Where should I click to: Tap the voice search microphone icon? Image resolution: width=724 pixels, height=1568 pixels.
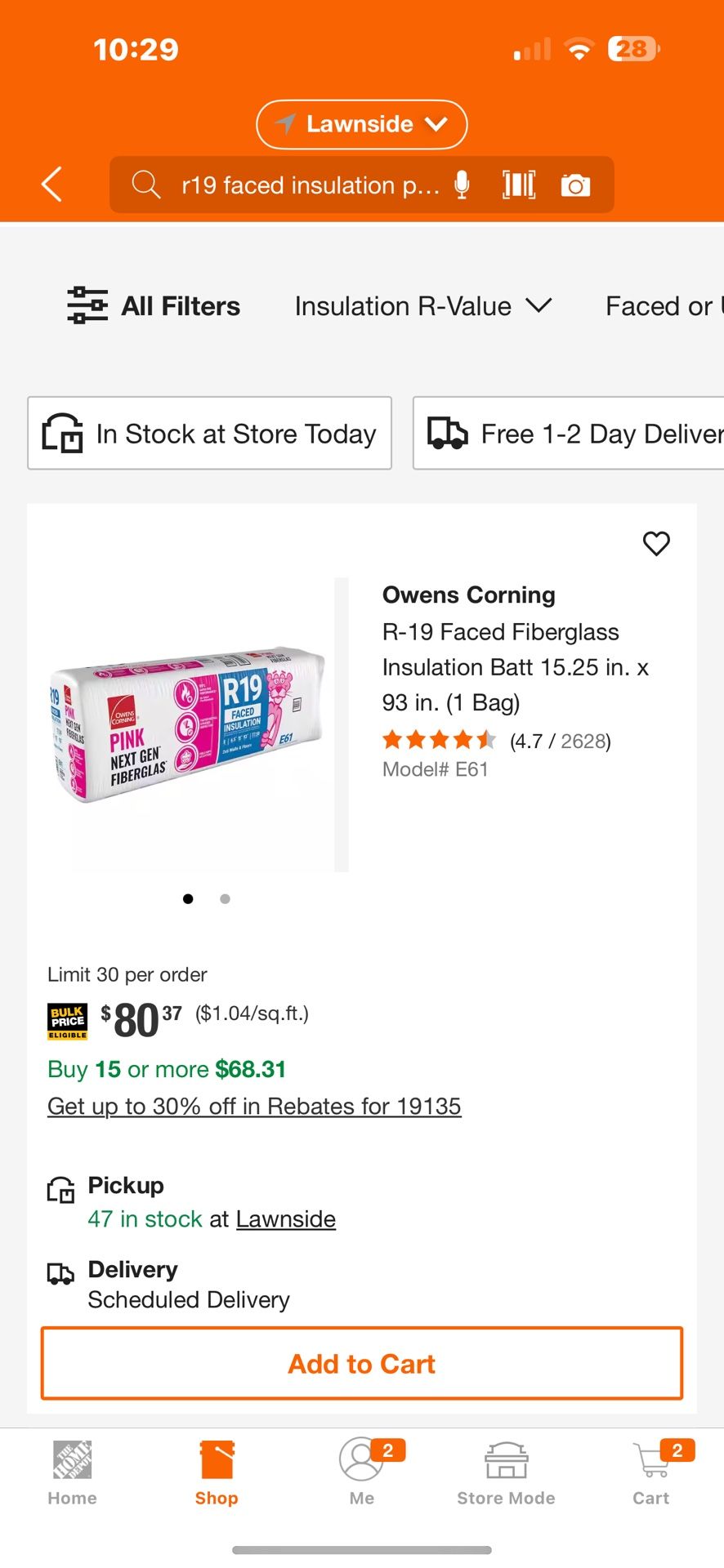click(x=462, y=185)
